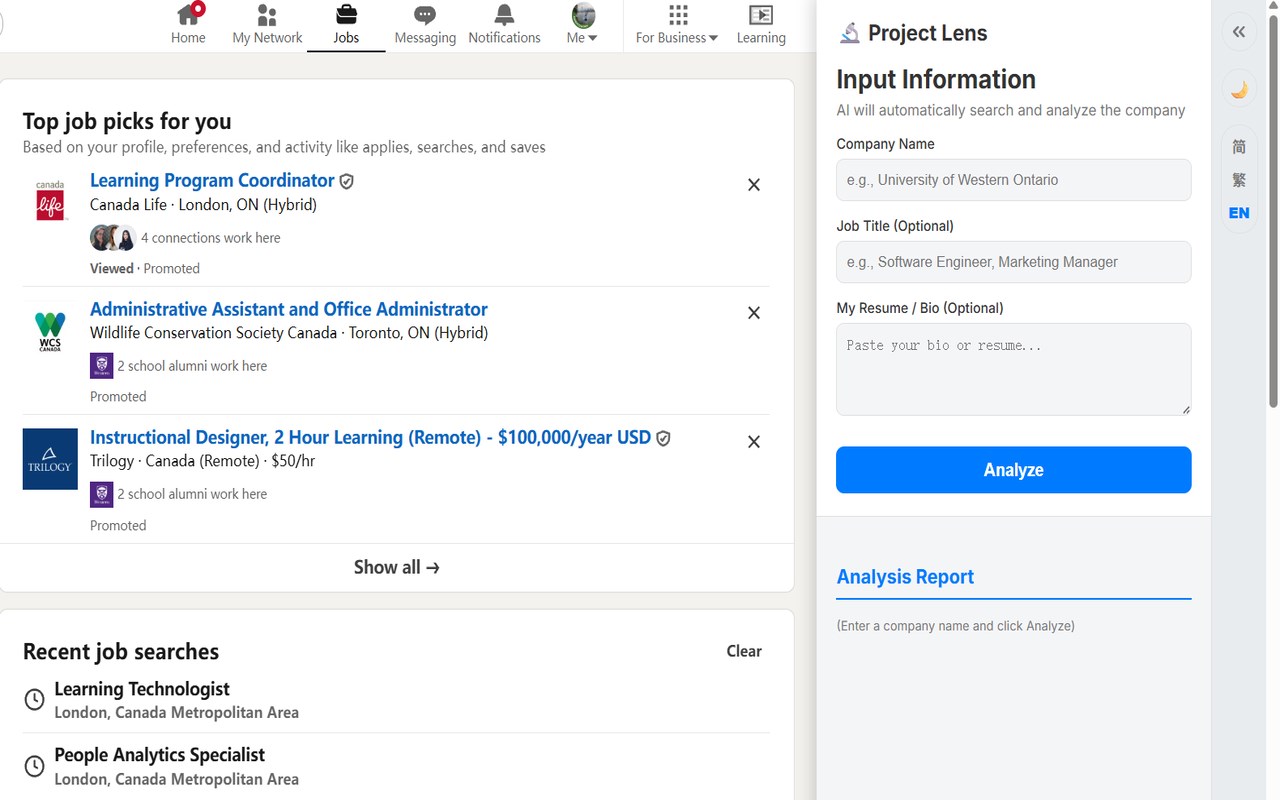1280x800 pixels.
Task: Show all top job picks
Action: coord(397,567)
